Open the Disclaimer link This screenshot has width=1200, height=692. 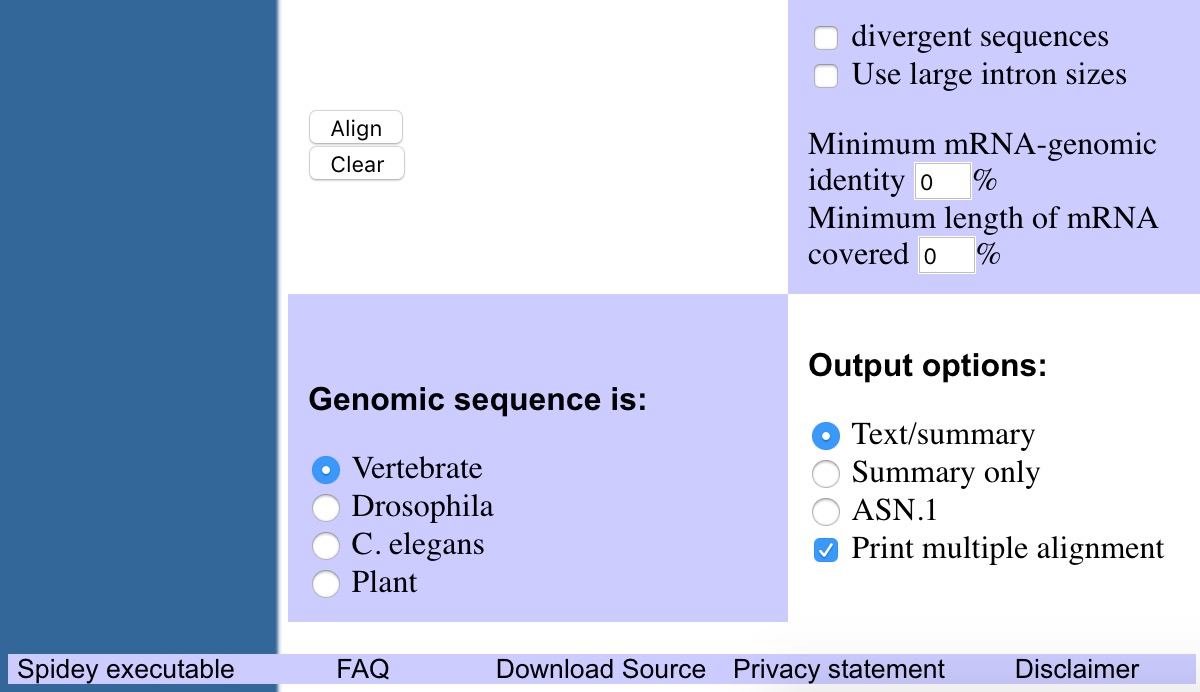(1077, 669)
